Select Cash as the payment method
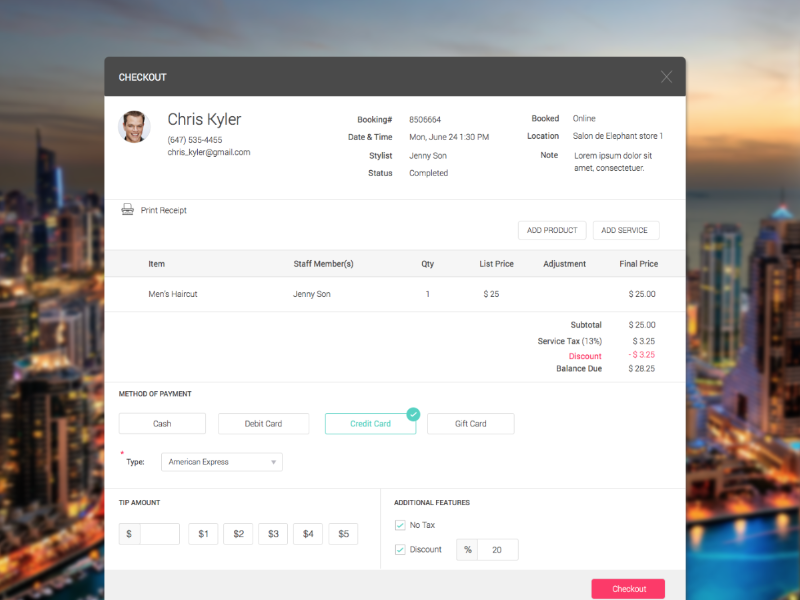Viewport: 800px width, 600px height. tap(161, 423)
